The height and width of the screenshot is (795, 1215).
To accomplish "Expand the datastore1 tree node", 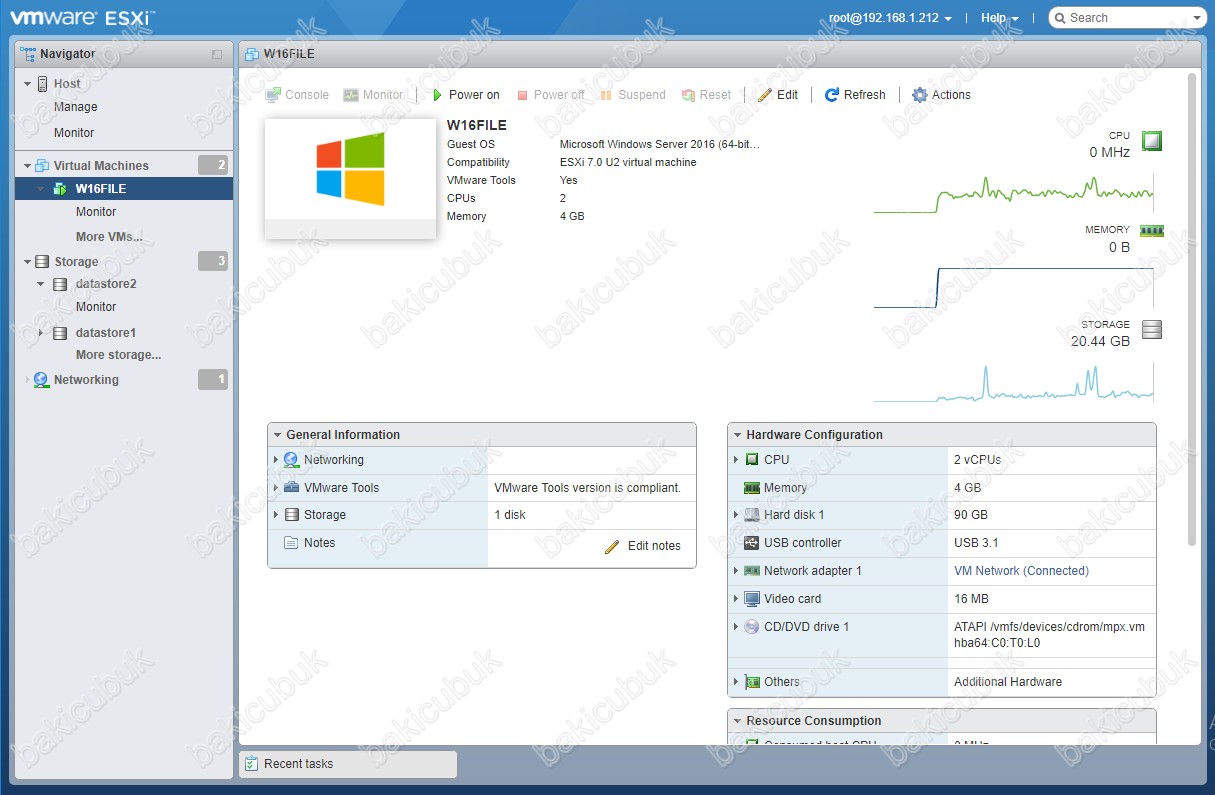I will tap(41, 333).
